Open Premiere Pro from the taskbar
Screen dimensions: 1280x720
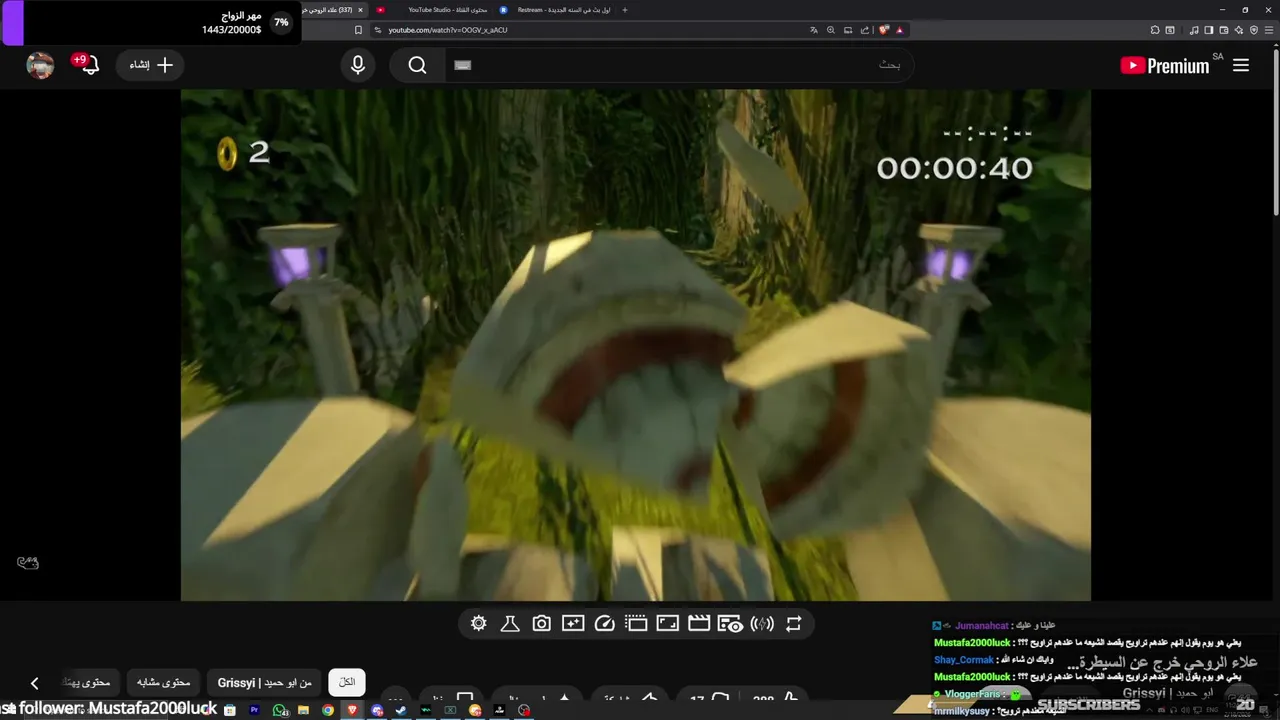click(x=254, y=710)
